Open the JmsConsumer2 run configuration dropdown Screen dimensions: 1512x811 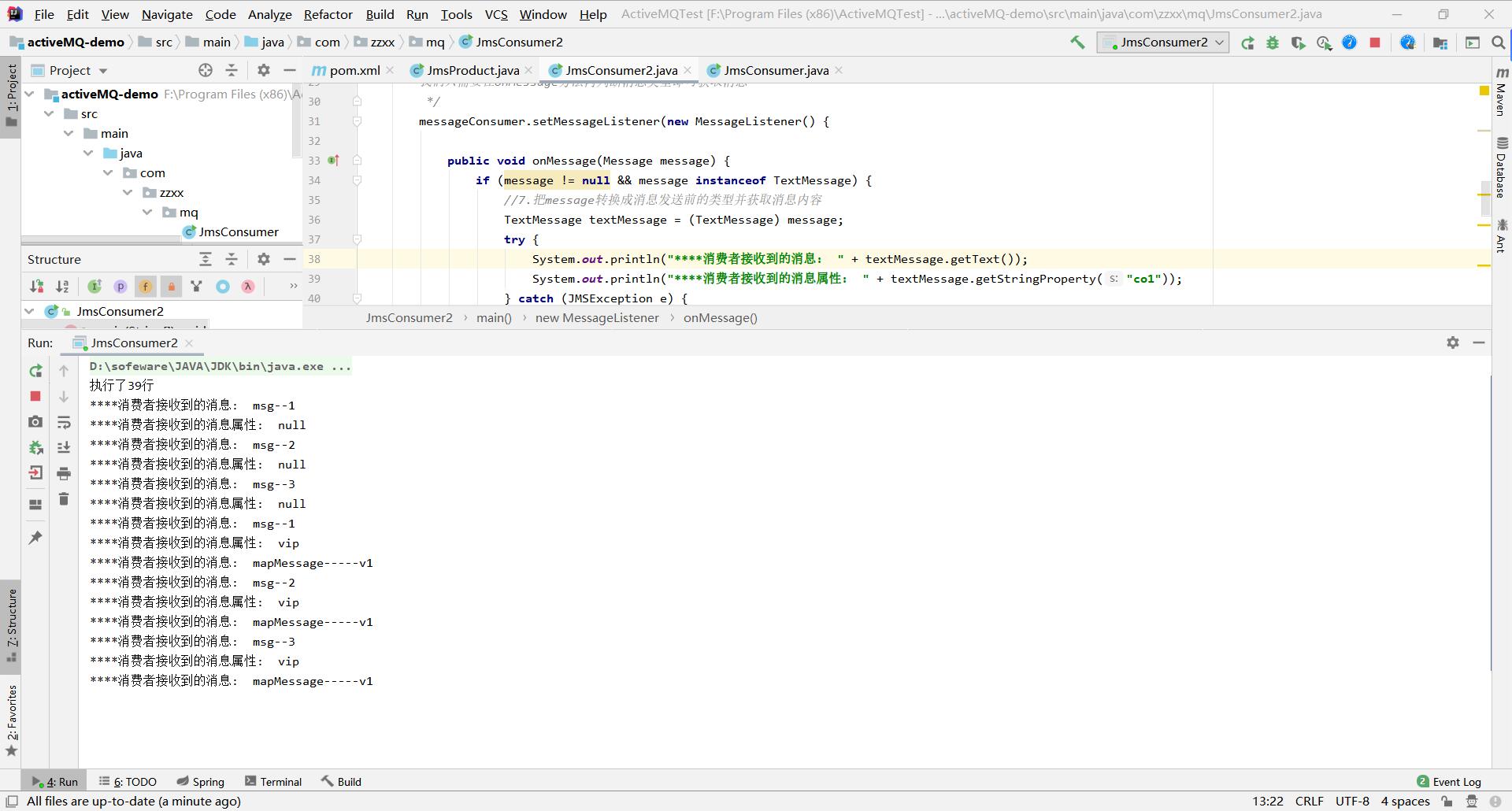(1162, 43)
